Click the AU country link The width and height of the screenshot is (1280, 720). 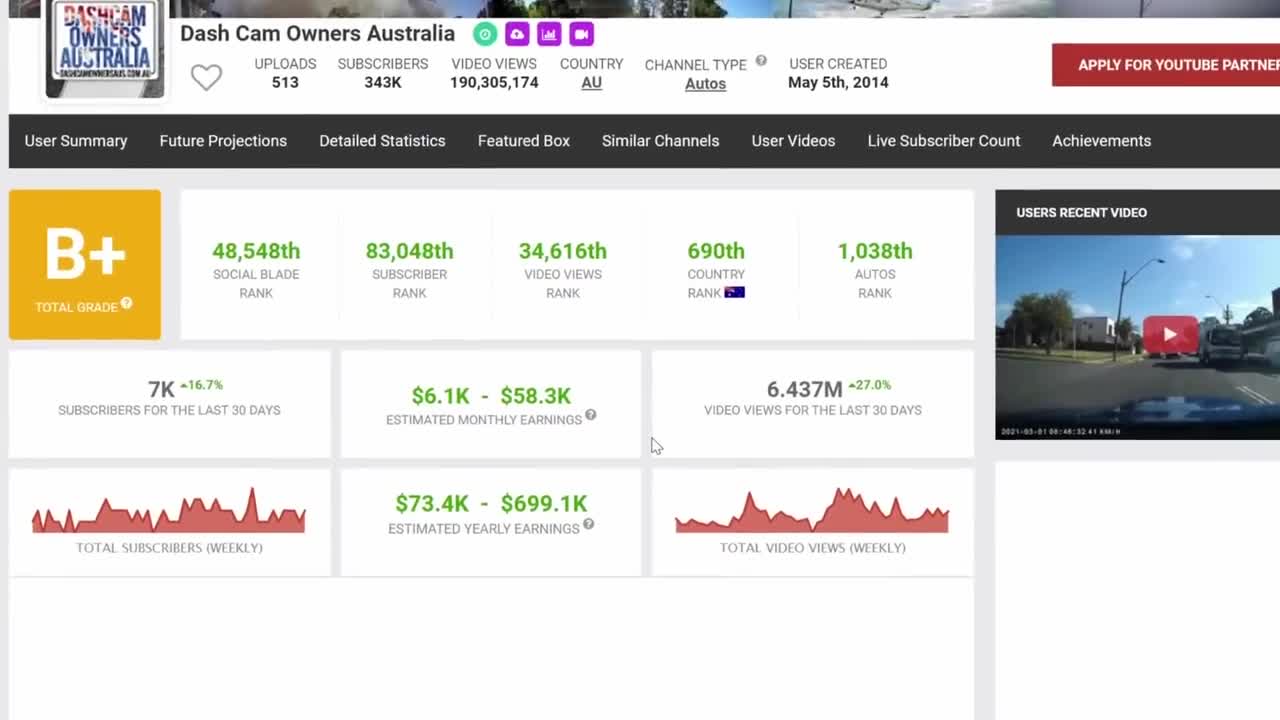pyautogui.click(x=592, y=83)
